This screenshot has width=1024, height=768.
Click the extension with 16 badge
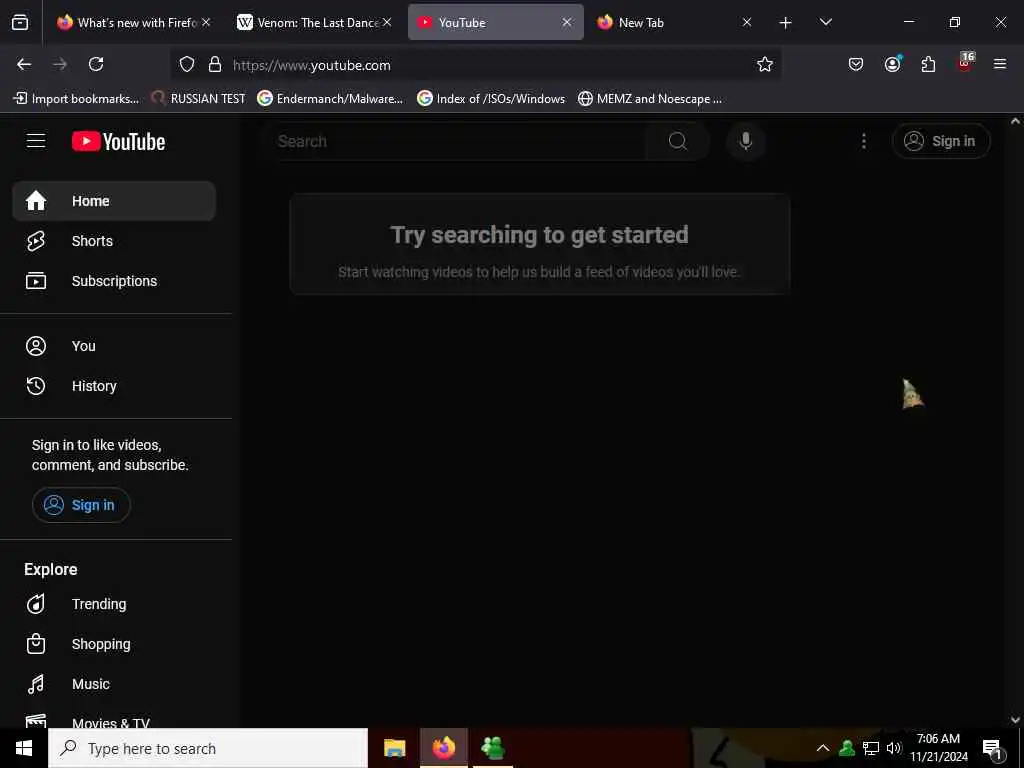(965, 63)
